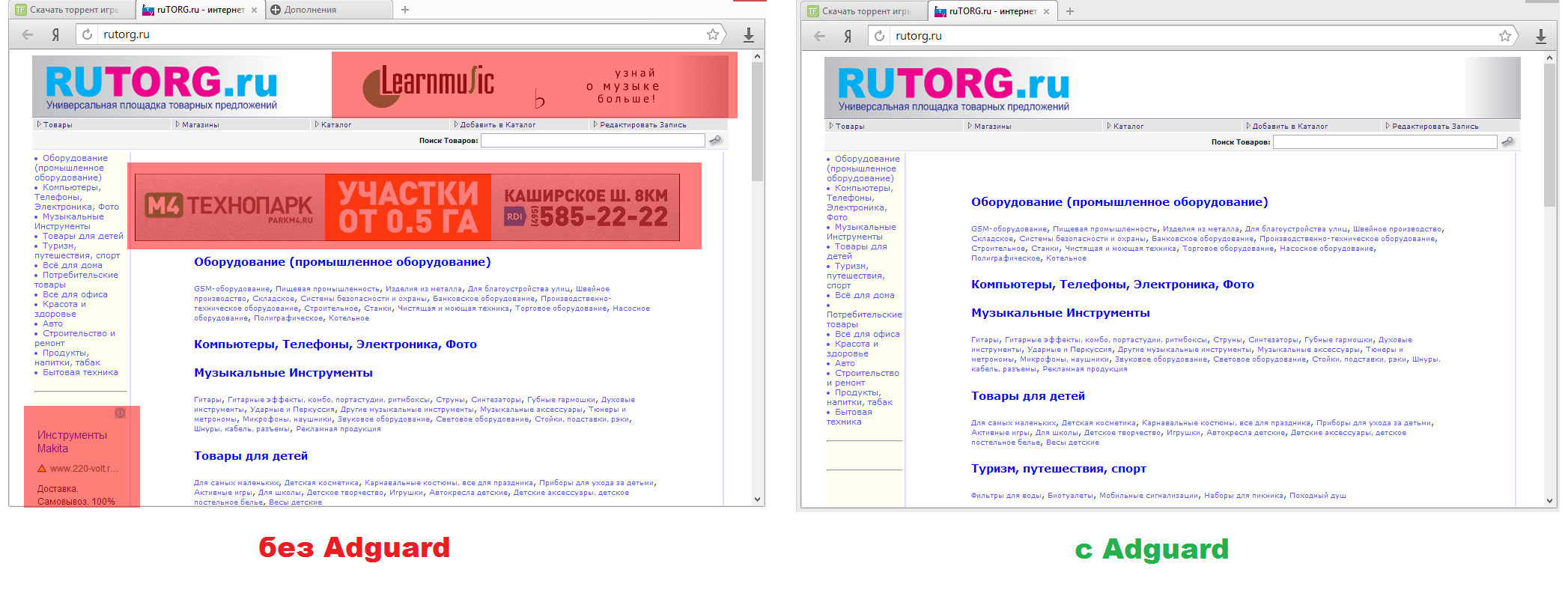
Task: Open Гитары link on right page
Action: pyautogui.click(x=985, y=340)
